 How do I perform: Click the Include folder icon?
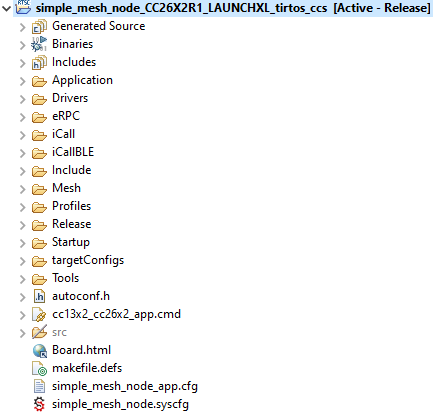click(39, 171)
